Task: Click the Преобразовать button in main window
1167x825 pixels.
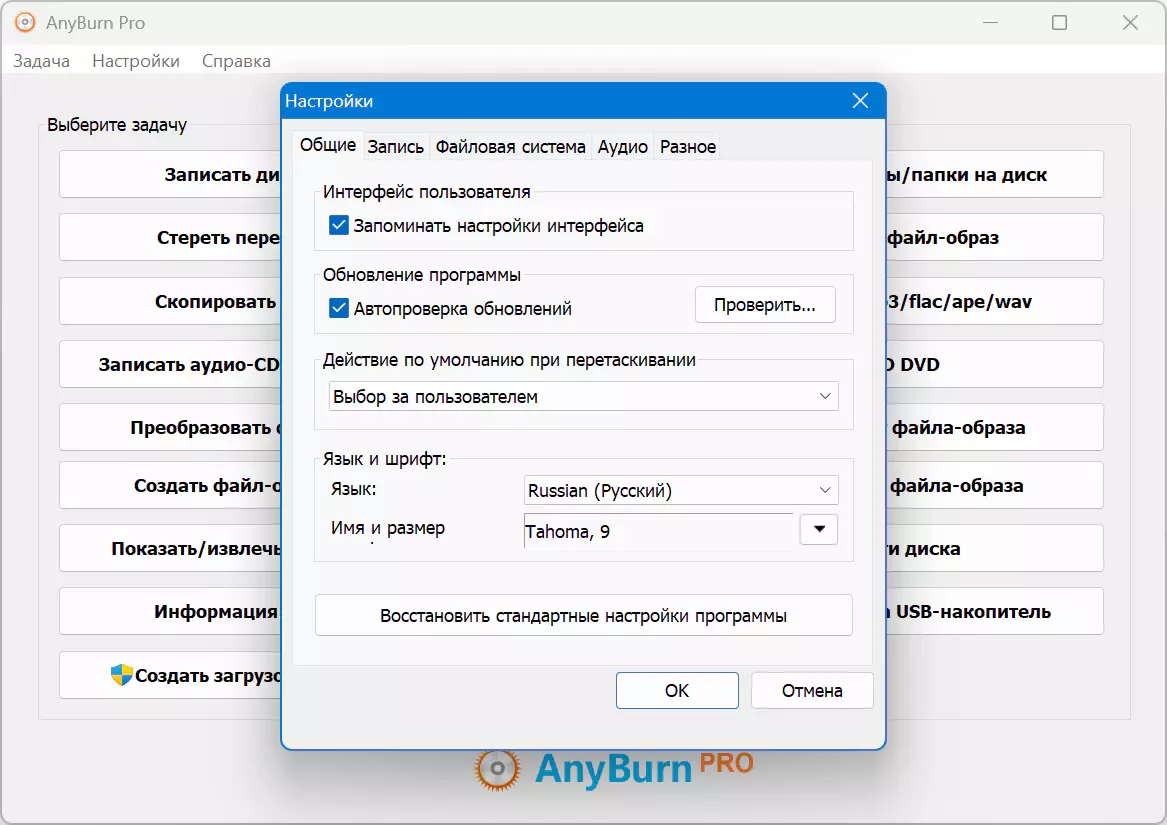Action: tap(170, 427)
